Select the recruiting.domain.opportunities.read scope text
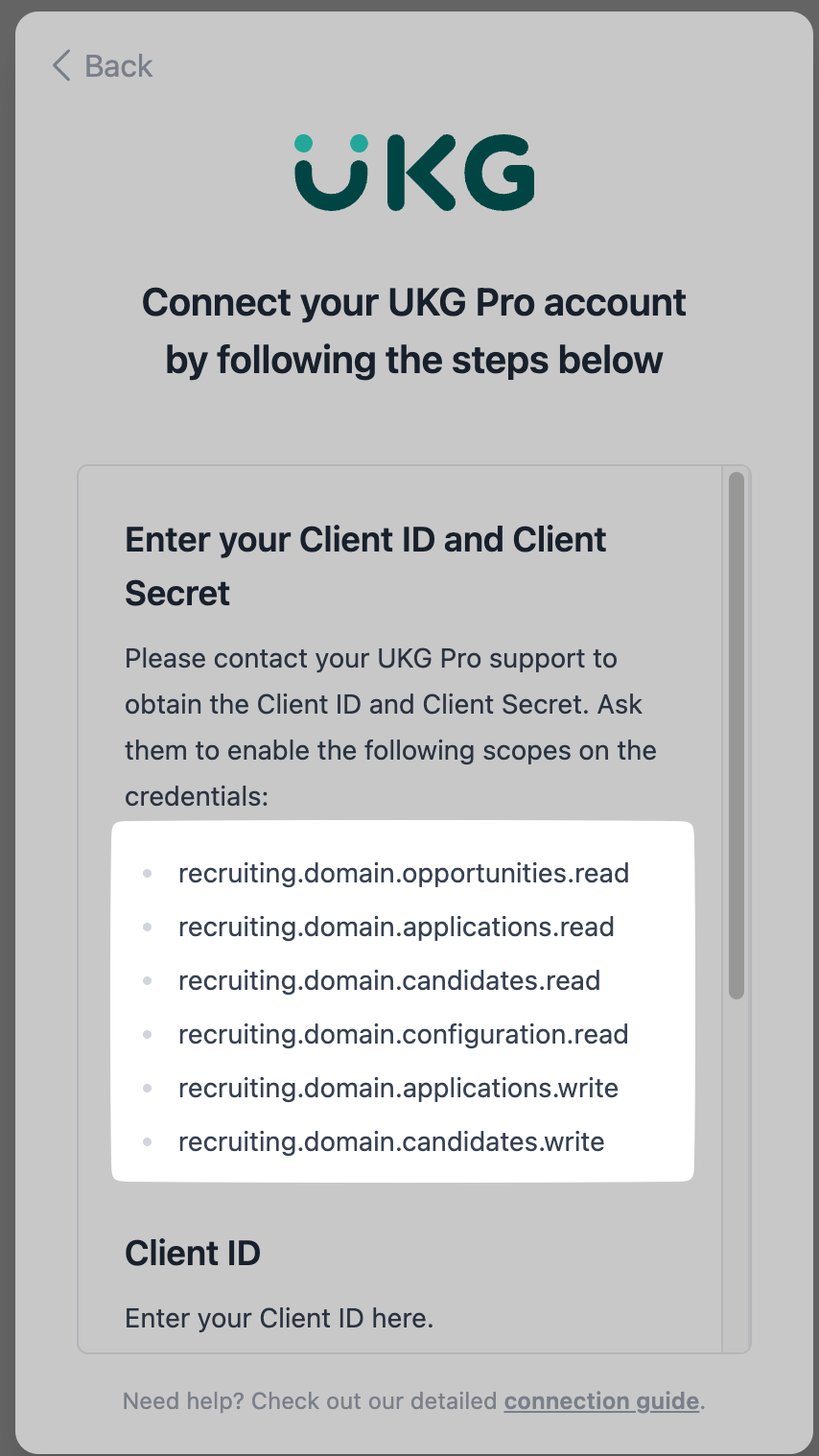This screenshot has width=819, height=1456. [x=404, y=874]
